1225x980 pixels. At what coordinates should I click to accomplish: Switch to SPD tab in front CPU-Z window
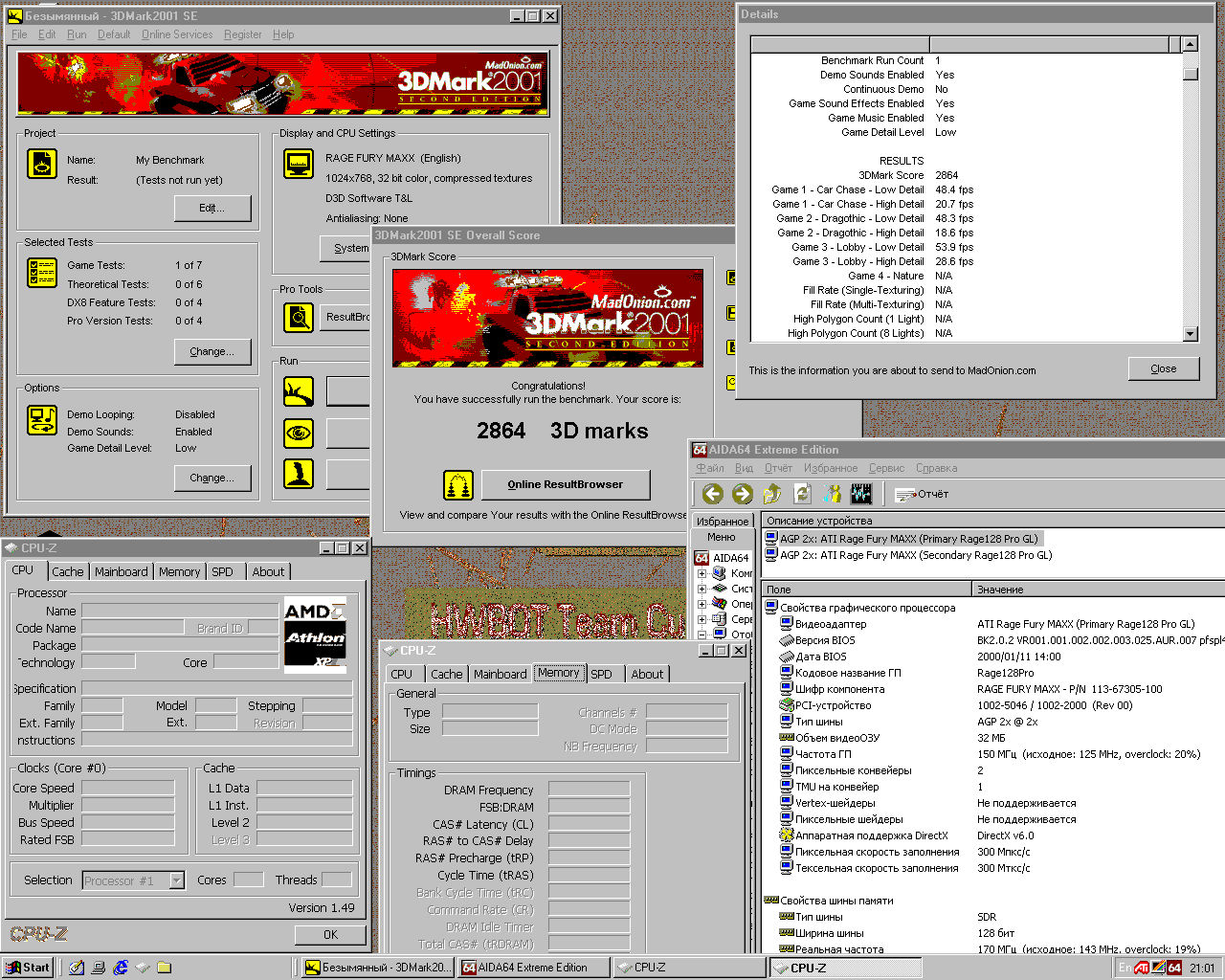coord(601,674)
